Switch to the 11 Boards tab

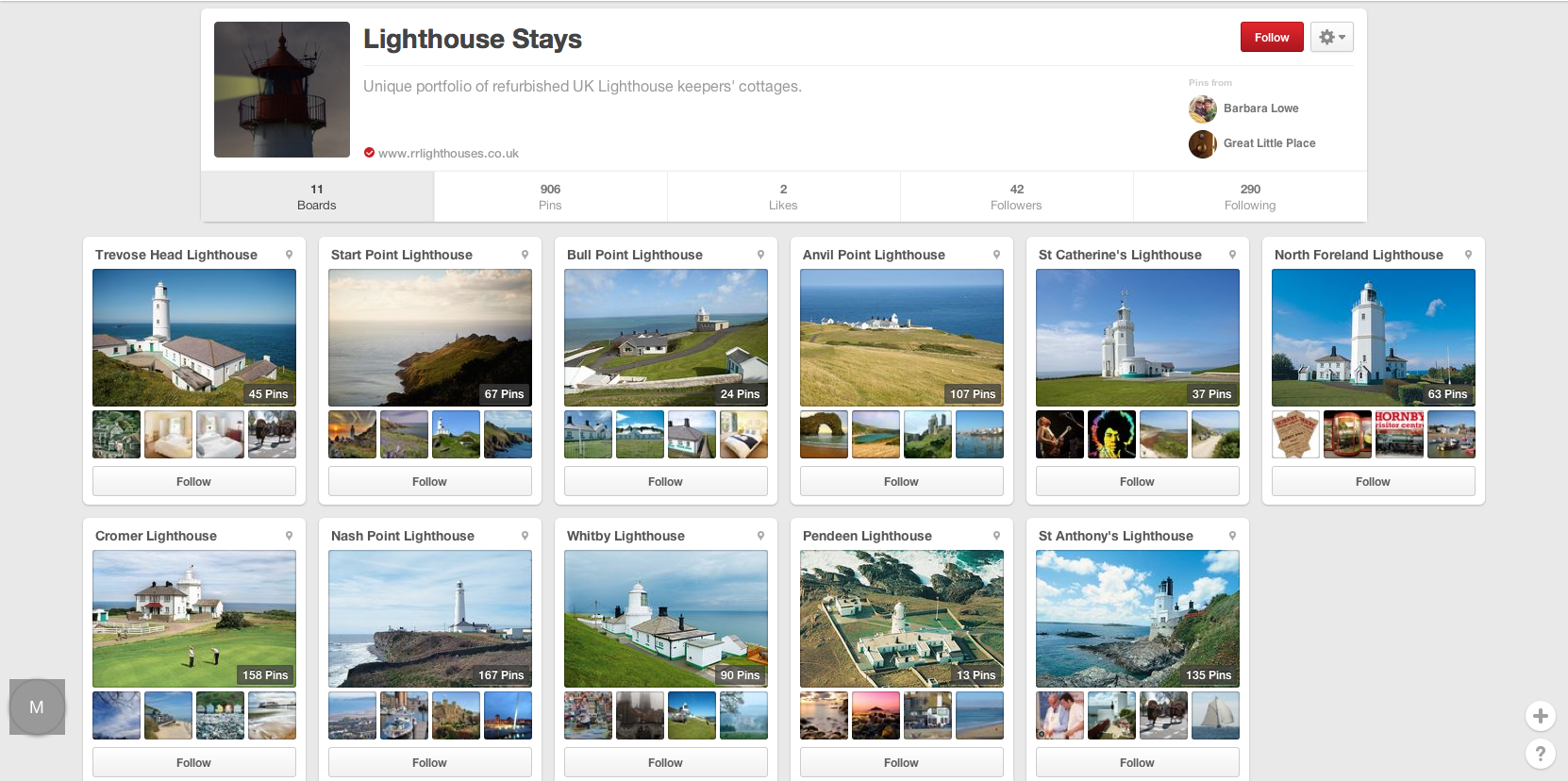point(317,196)
